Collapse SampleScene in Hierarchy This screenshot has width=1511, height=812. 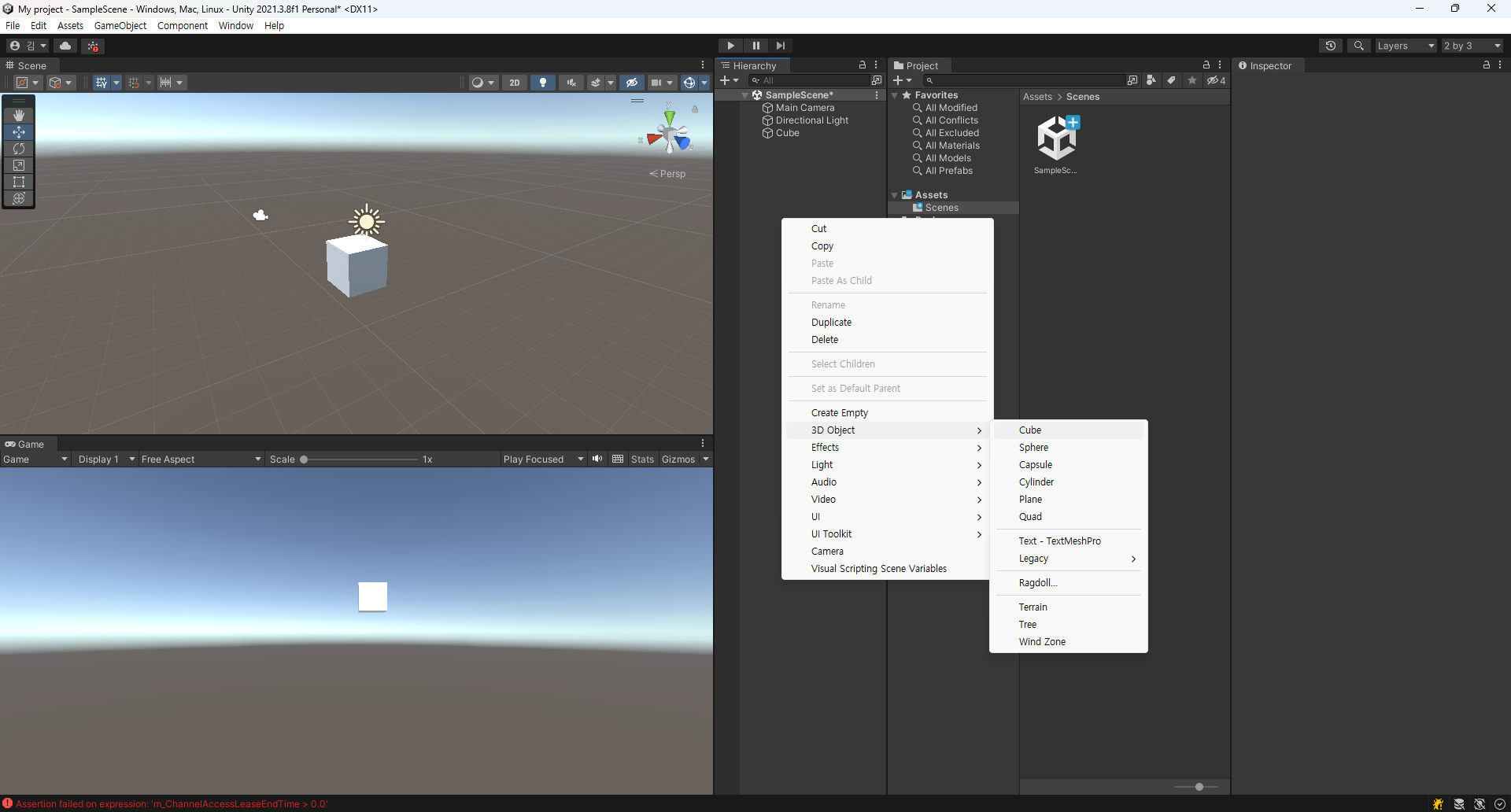pos(745,95)
